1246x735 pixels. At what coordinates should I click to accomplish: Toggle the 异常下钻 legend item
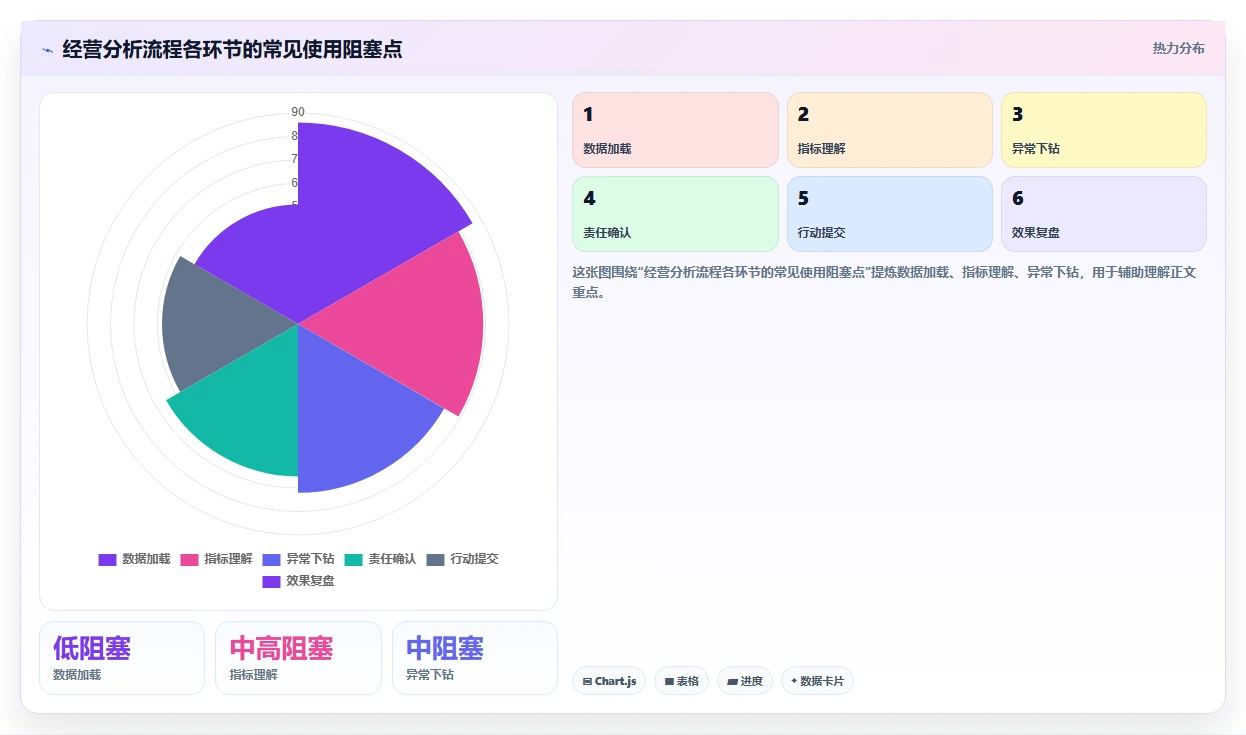(x=298, y=559)
